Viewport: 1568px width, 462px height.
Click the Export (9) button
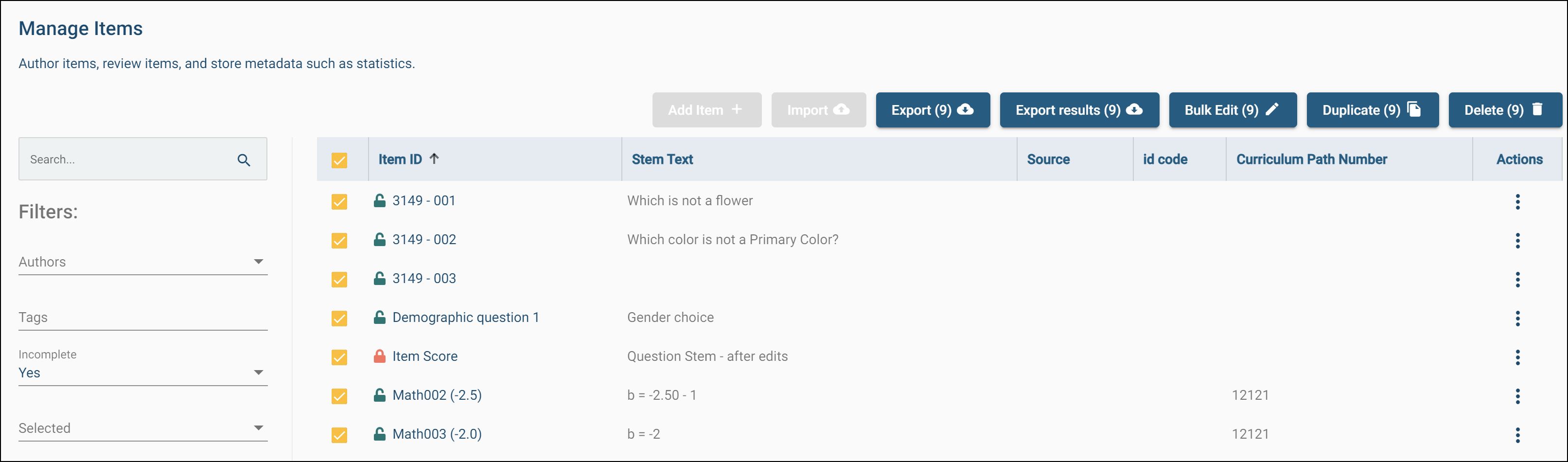[933, 110]
